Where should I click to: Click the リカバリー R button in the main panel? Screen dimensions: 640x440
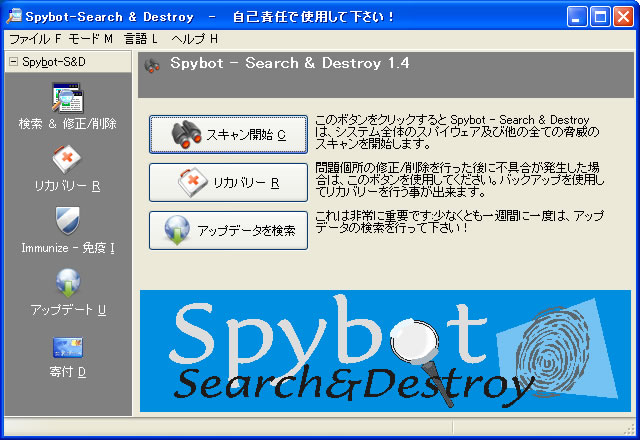pos(228,182)
